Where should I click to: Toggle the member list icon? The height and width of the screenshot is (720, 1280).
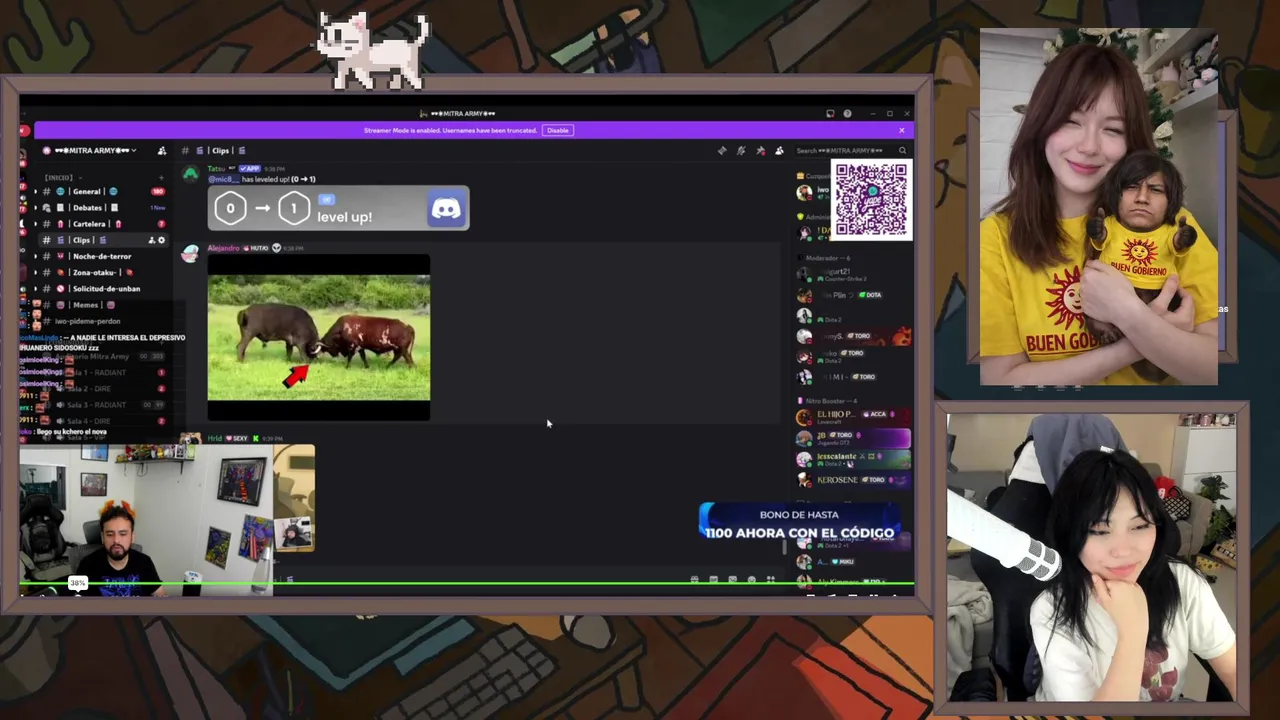point(779,150)
